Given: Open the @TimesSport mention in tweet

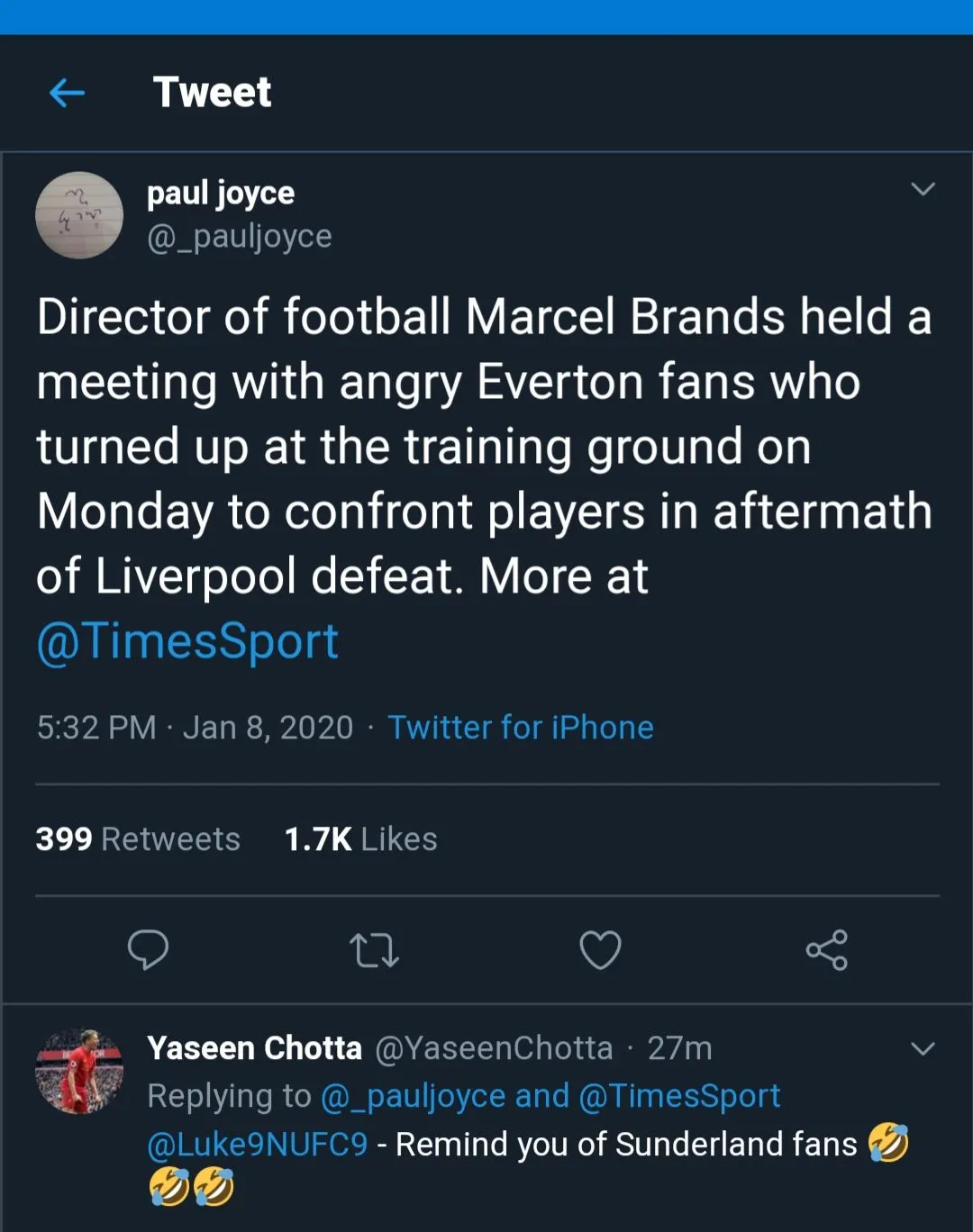Looking at the screenshot, I should [x=187, y=641].
